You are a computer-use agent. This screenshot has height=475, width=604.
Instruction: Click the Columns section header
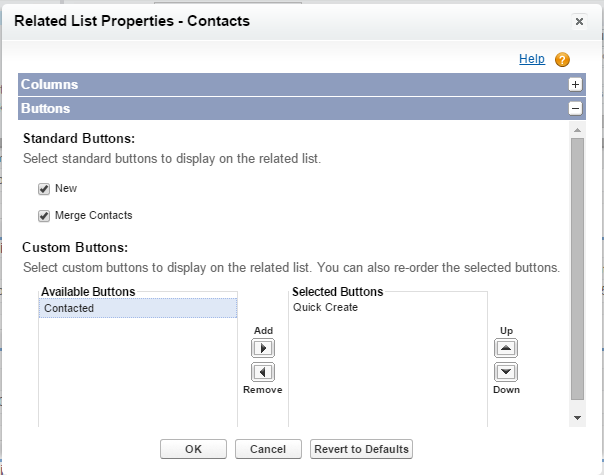pos(50,85)
